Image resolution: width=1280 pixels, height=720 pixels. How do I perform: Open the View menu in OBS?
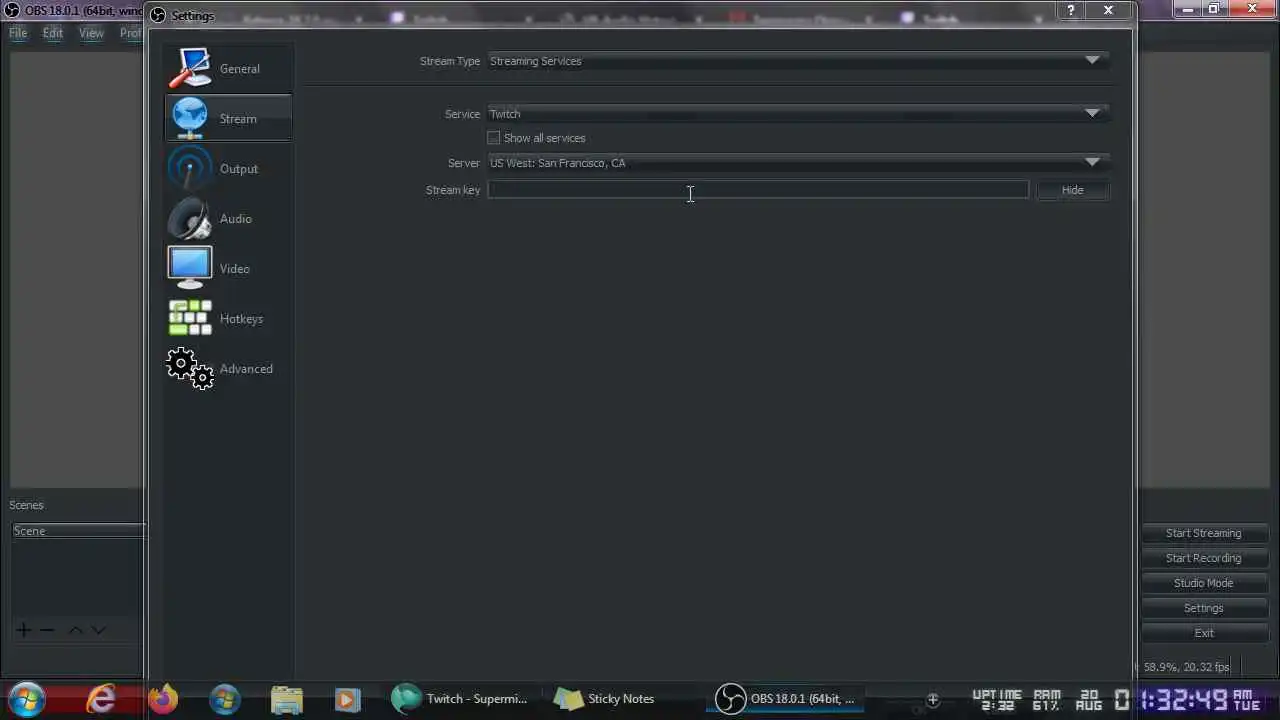point(91,33)
